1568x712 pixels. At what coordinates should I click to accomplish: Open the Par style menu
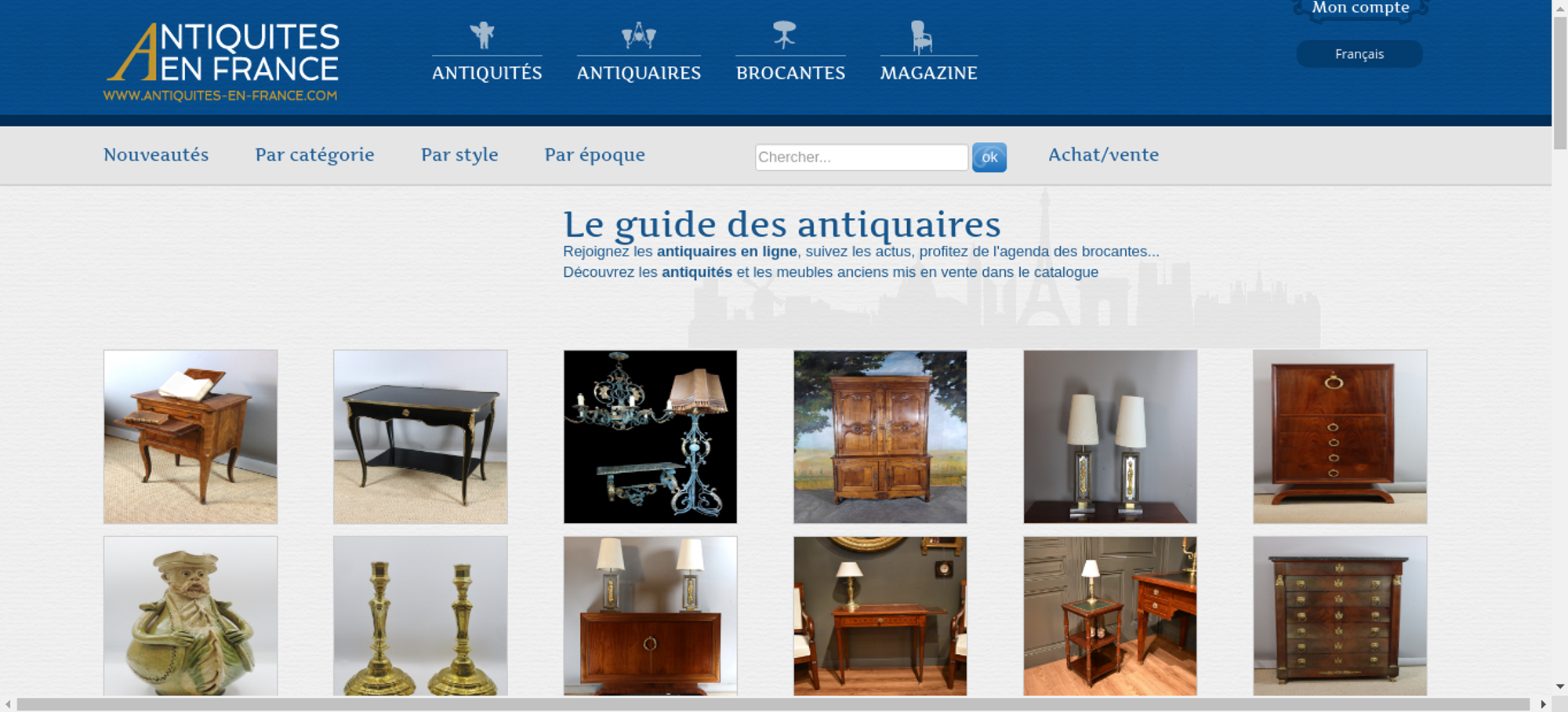[x=459, y=155]
